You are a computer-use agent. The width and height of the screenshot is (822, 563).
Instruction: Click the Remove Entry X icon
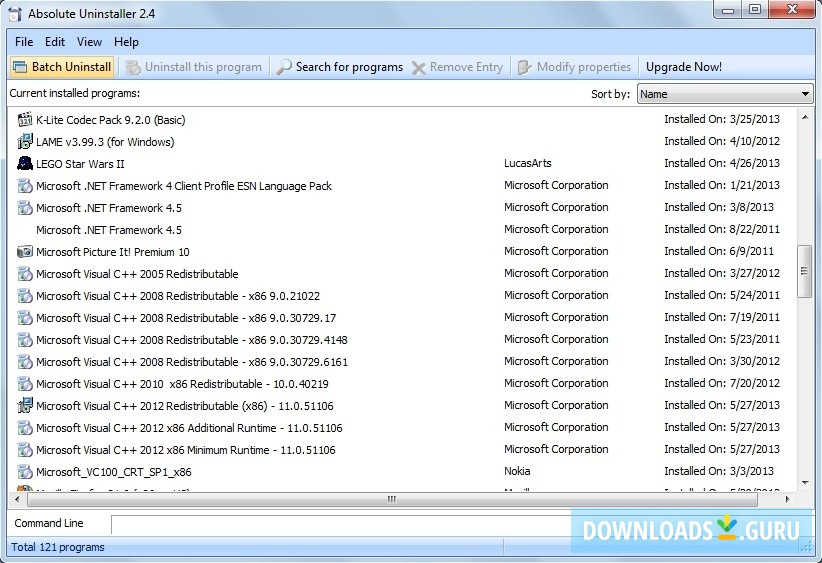click(x=418, y=68)
